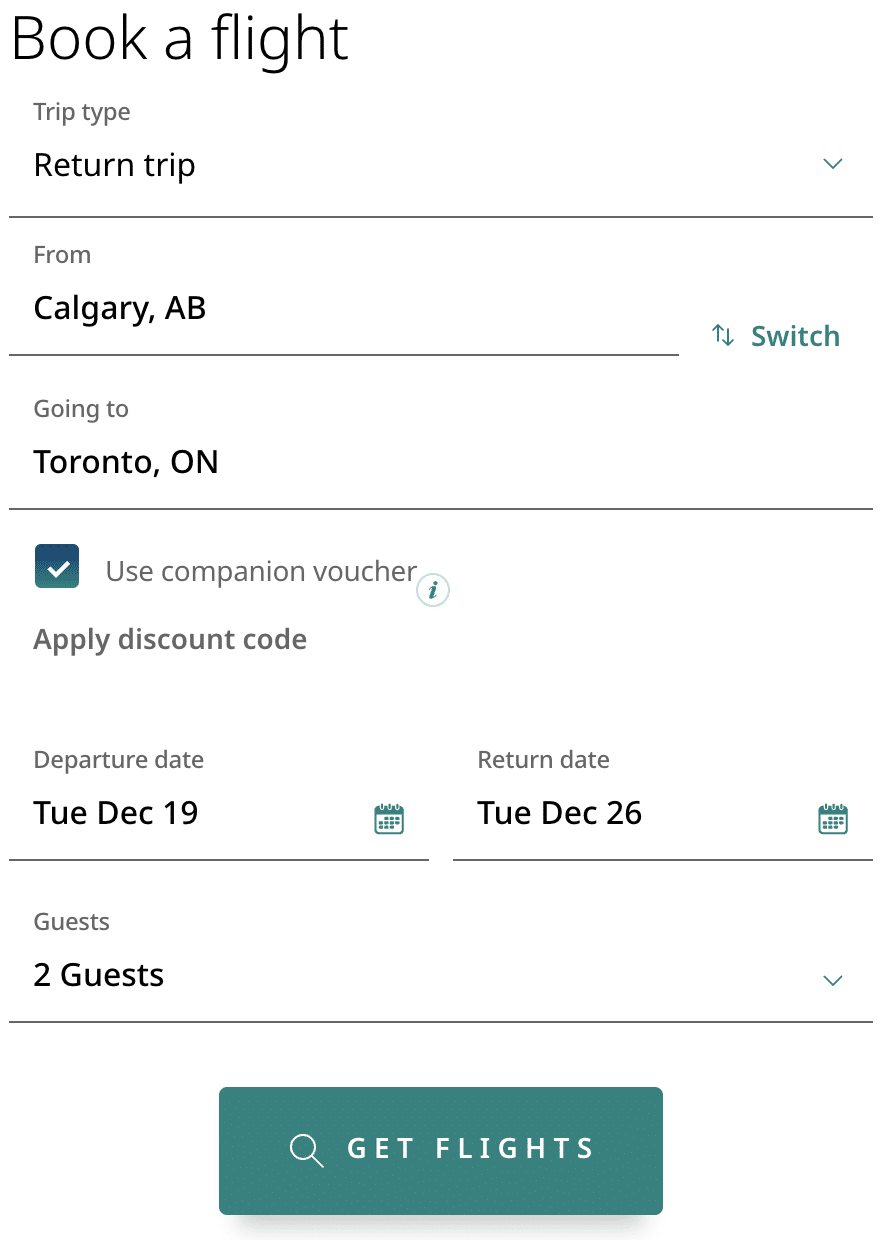Open the companion voucher info icon
Screen dimensions: 884x1240
[x=433, y=591]
